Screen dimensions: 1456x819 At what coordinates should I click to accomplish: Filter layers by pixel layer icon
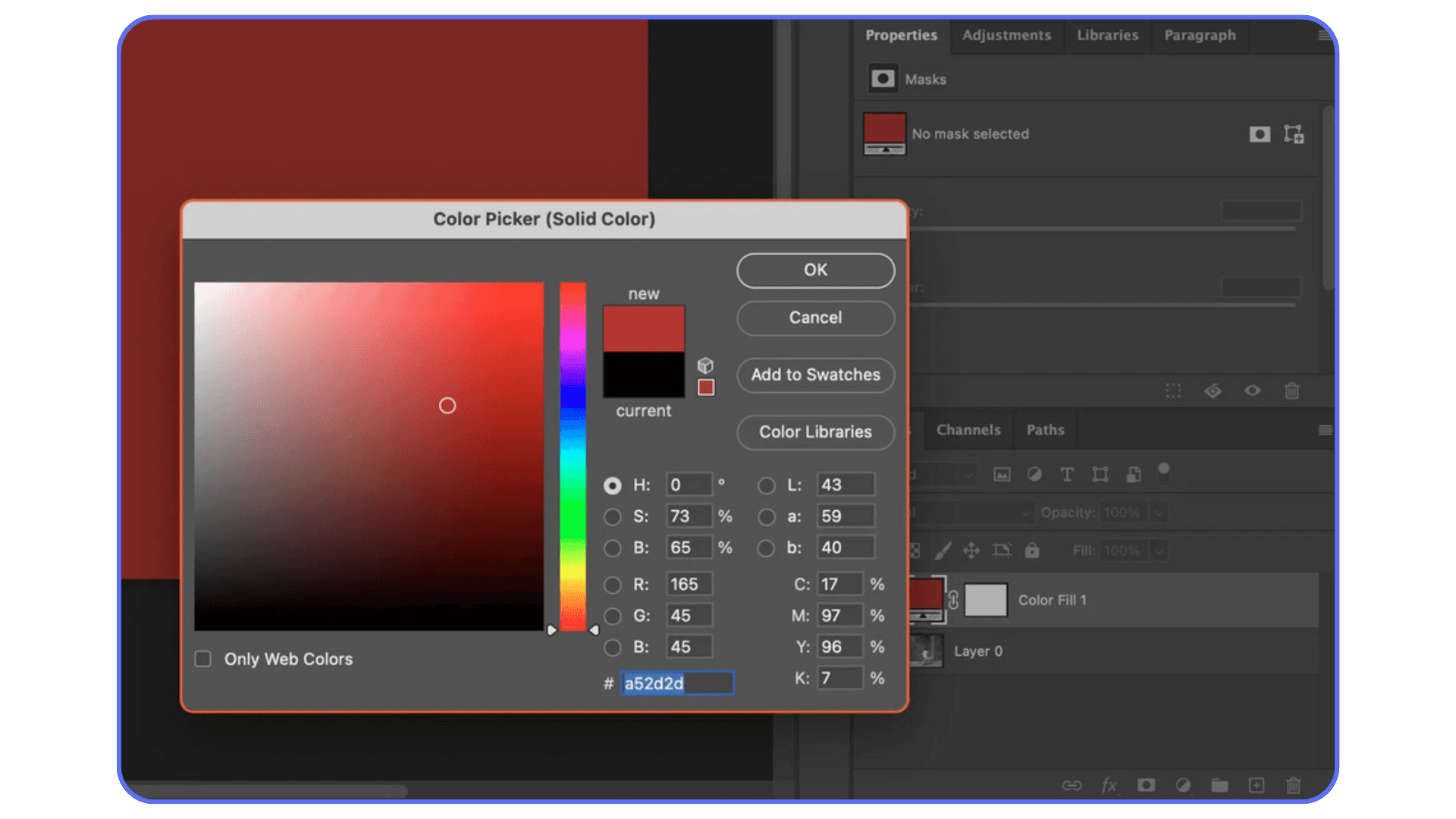pyautogui.click(x=1002, y=475)
